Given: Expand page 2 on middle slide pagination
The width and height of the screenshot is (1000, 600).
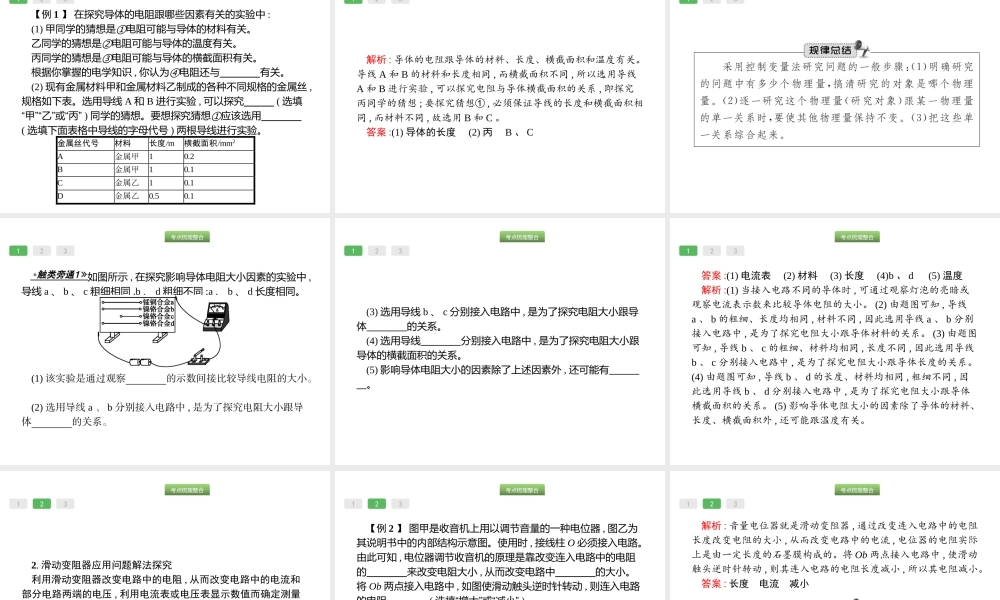Looking at the screenshot, I should click(377, 251).
